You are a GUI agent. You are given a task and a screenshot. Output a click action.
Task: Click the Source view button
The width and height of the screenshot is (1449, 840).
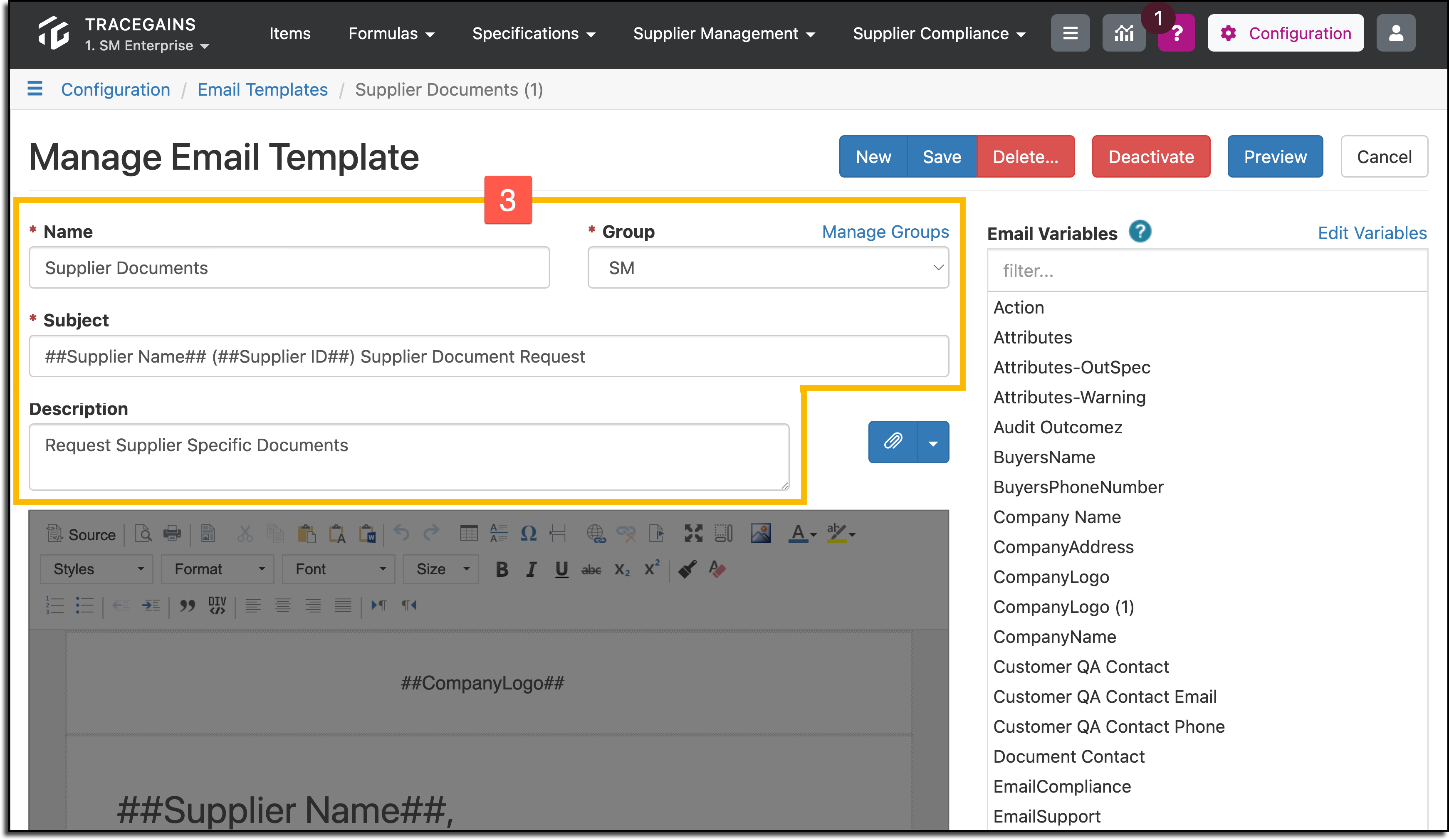81,534
